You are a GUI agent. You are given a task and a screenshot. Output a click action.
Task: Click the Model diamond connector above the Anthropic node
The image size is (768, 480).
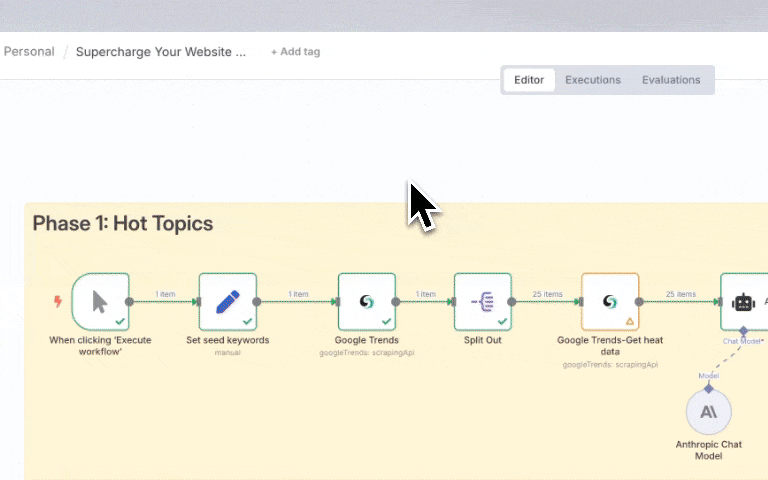click(x=709, y=389)
